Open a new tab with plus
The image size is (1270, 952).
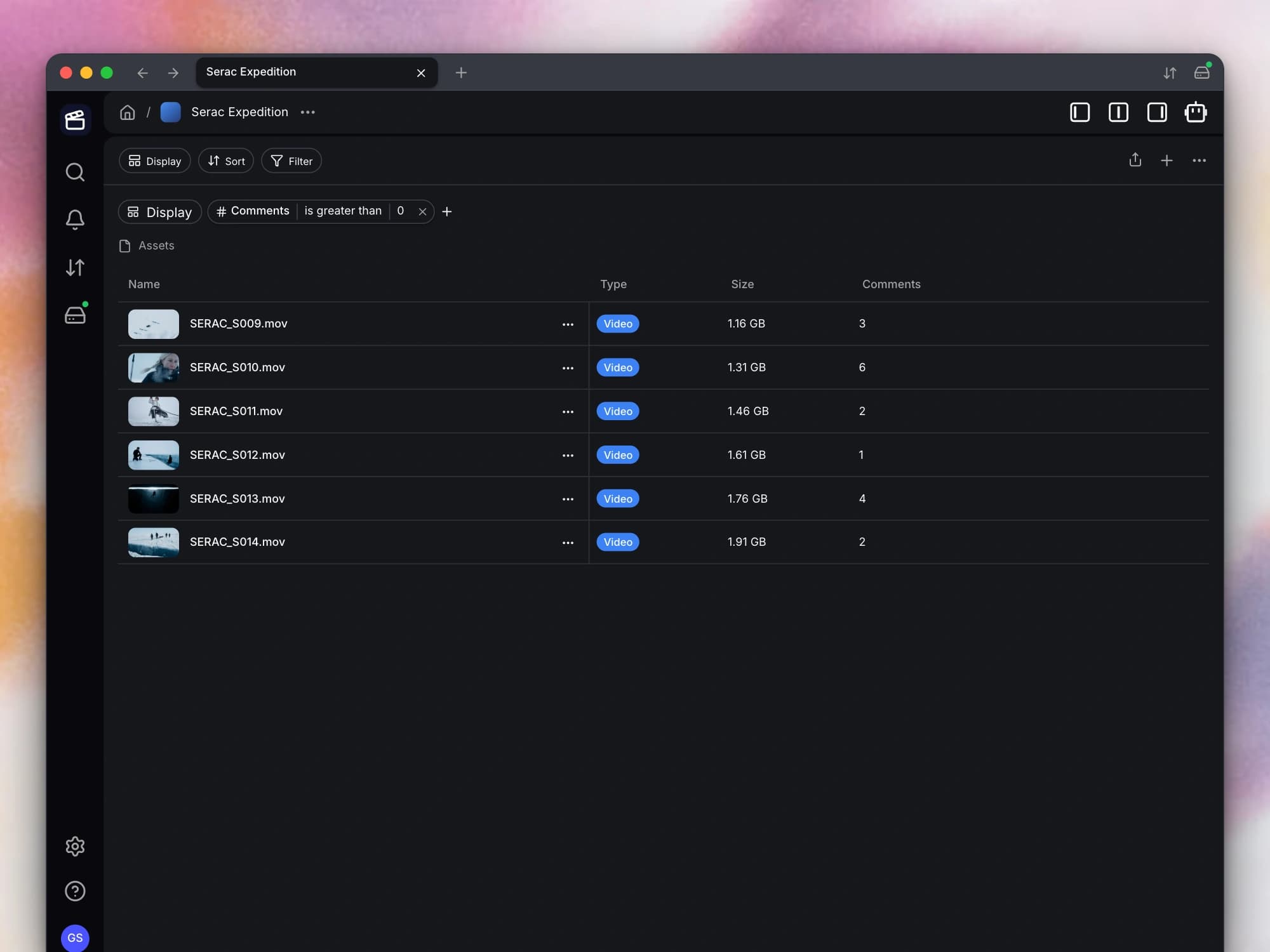coord(461,73)
